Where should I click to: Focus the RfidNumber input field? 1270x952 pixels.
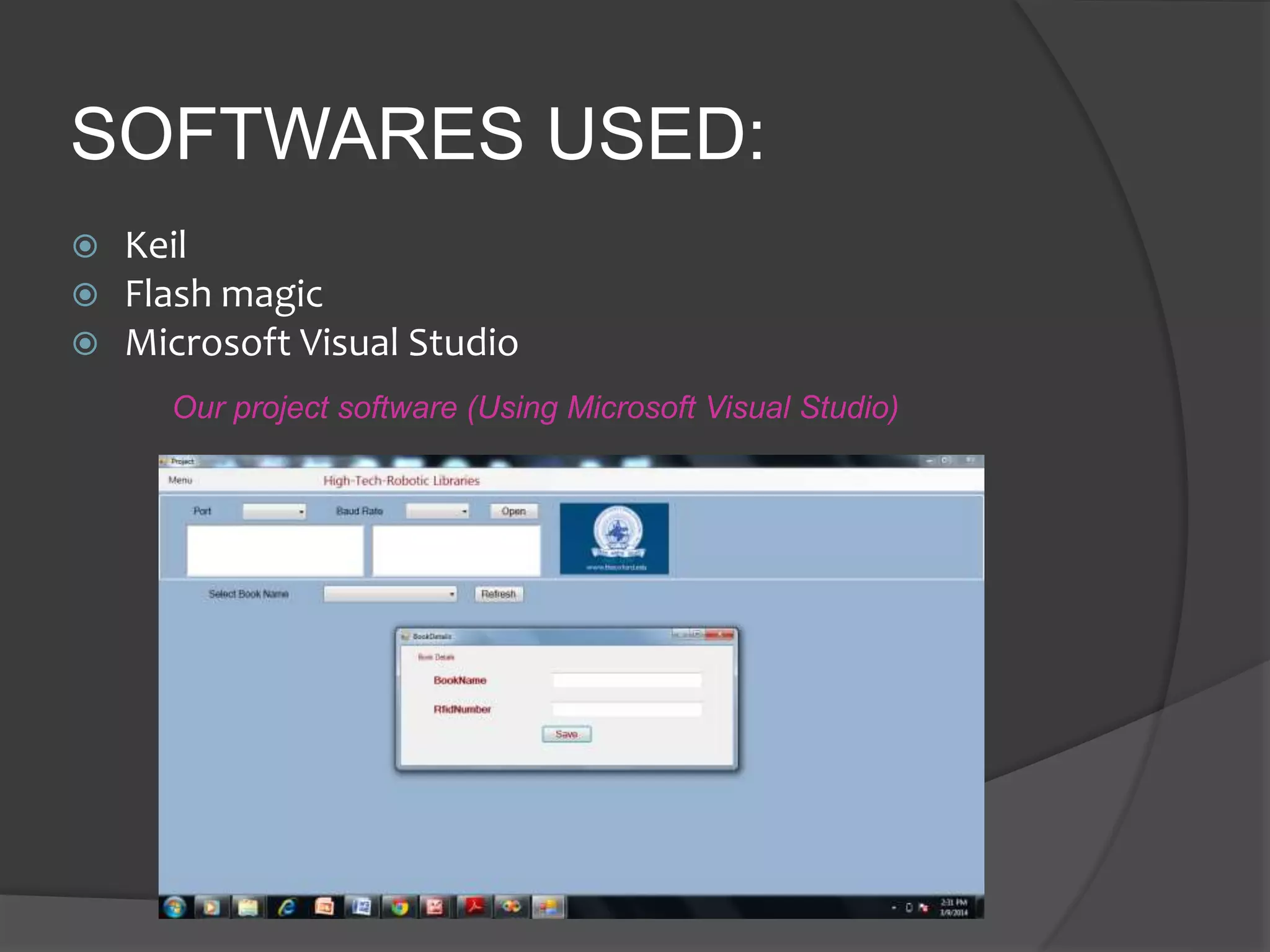(627, 710)
